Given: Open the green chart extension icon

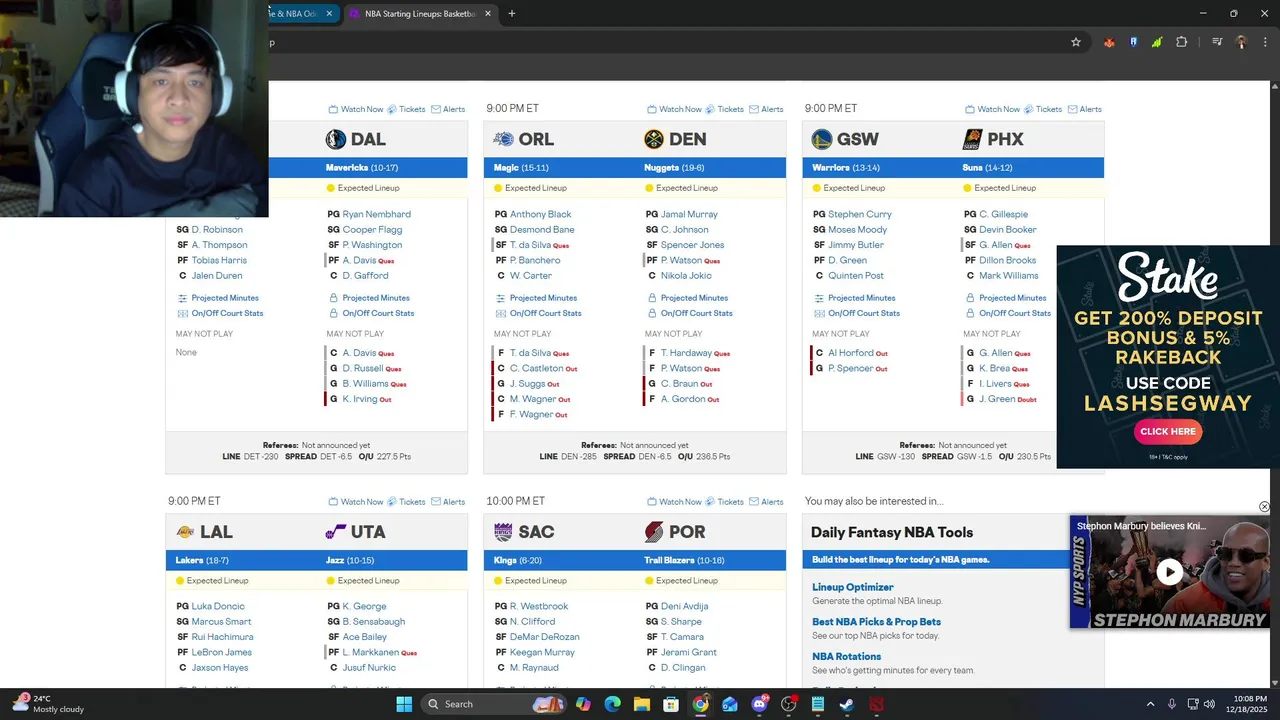Looking at the screenshot, I should pyautogui.click(x=1157, y=42).
